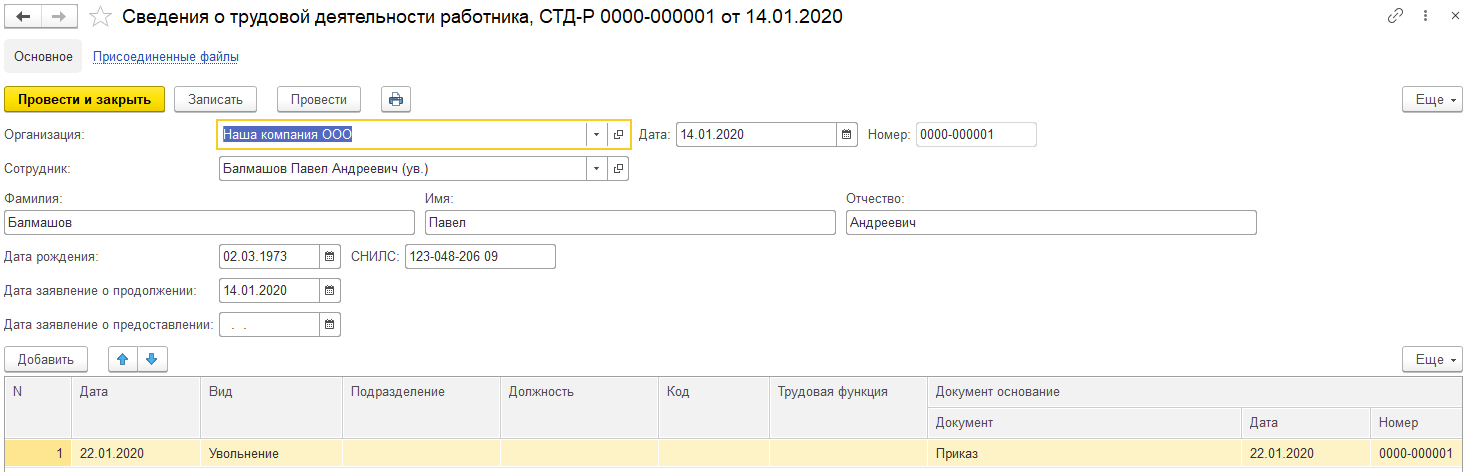The width and height of the screenshot is (1467, 472).
Task: Open calendar for birth date field
Action: tap(329, 257)
